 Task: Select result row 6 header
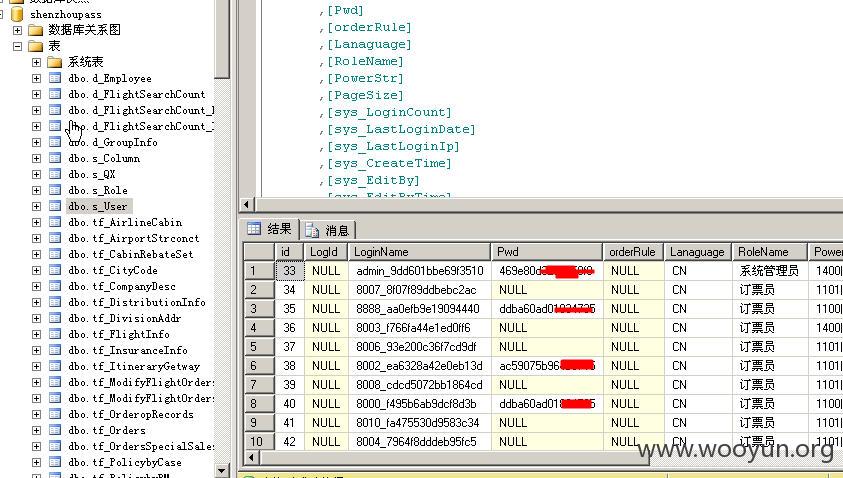(260, 366)
